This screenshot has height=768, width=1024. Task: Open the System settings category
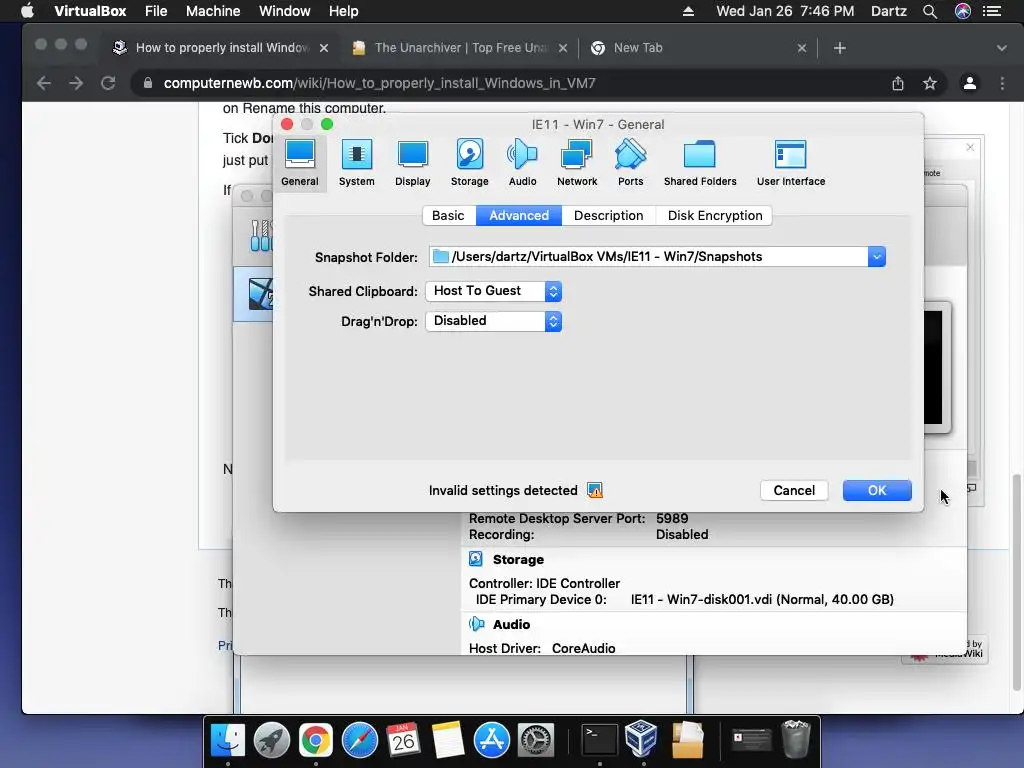pos(357,163)
